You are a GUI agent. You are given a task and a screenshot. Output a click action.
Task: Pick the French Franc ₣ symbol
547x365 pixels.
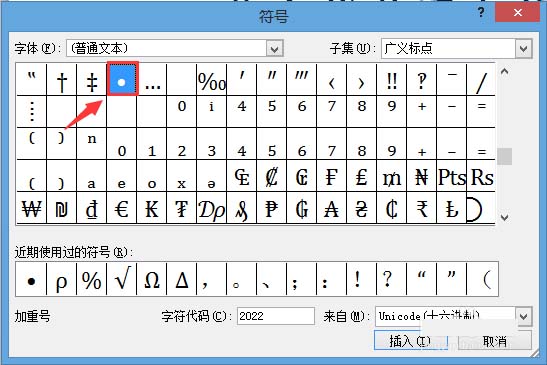[332, 176]
